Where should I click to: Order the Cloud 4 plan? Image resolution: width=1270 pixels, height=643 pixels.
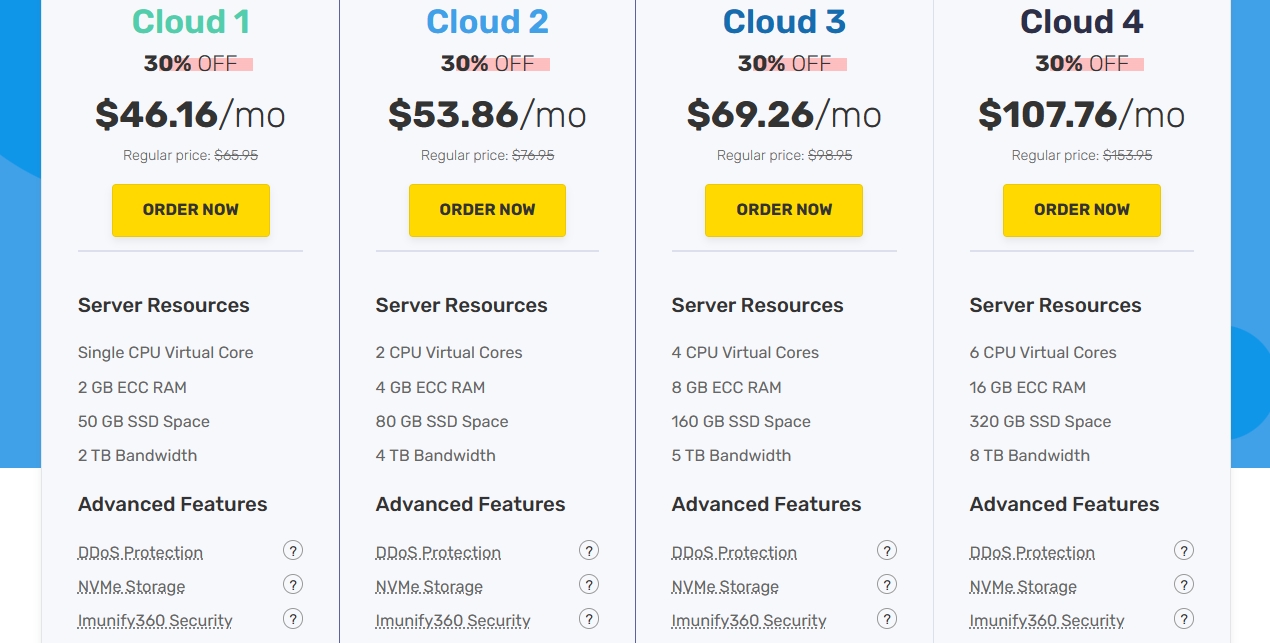pyautogui.click(x=1081, y=210)
